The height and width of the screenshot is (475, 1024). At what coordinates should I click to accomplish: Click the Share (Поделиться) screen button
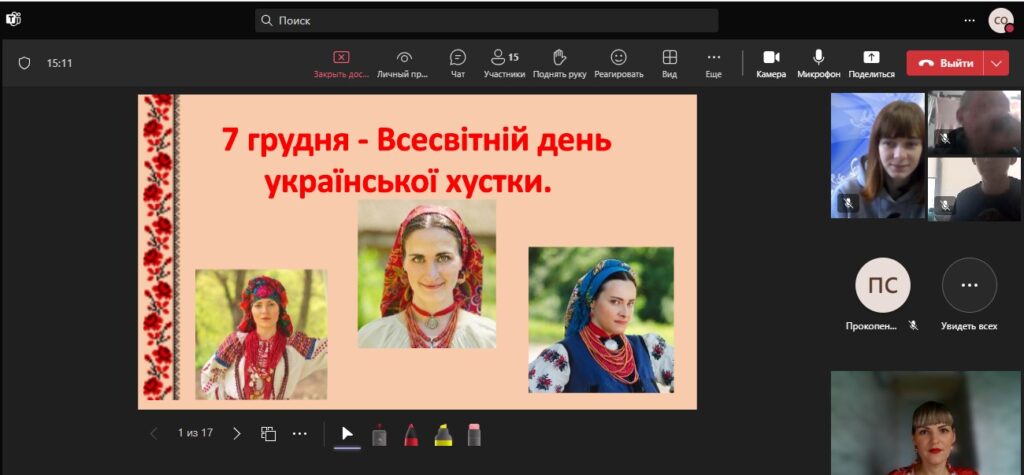(871, 63)
